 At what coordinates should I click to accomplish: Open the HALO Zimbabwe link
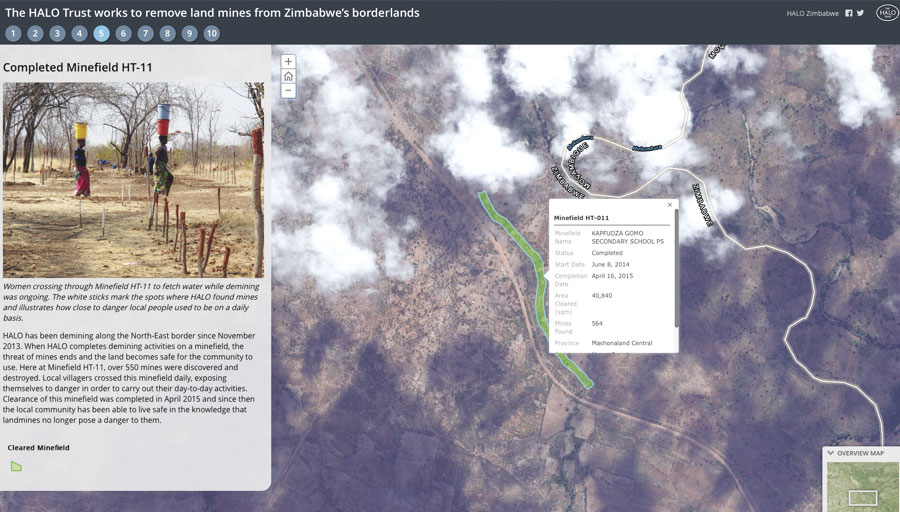pos(812,13)
